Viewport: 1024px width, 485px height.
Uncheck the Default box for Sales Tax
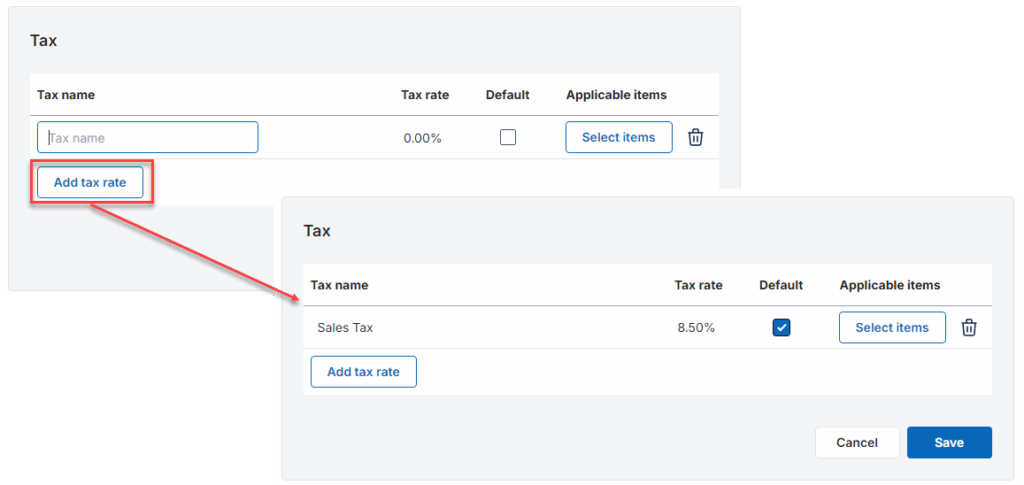(782, 328)
